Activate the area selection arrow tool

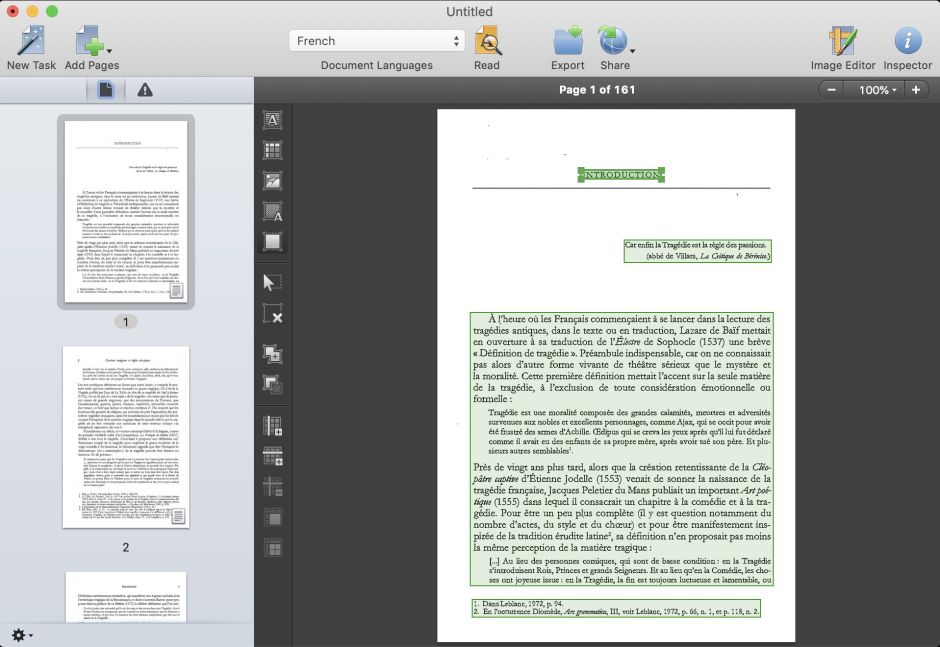pos(272,282)
